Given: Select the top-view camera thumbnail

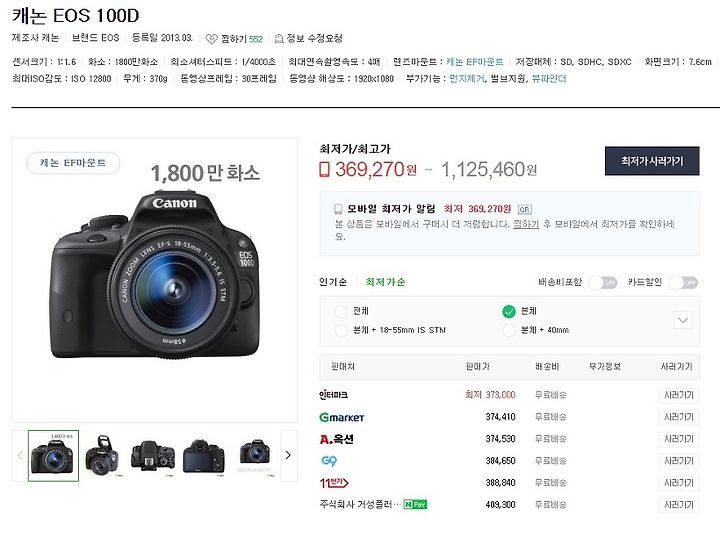Looking at the screenshot, I should (x=152, y=456).
